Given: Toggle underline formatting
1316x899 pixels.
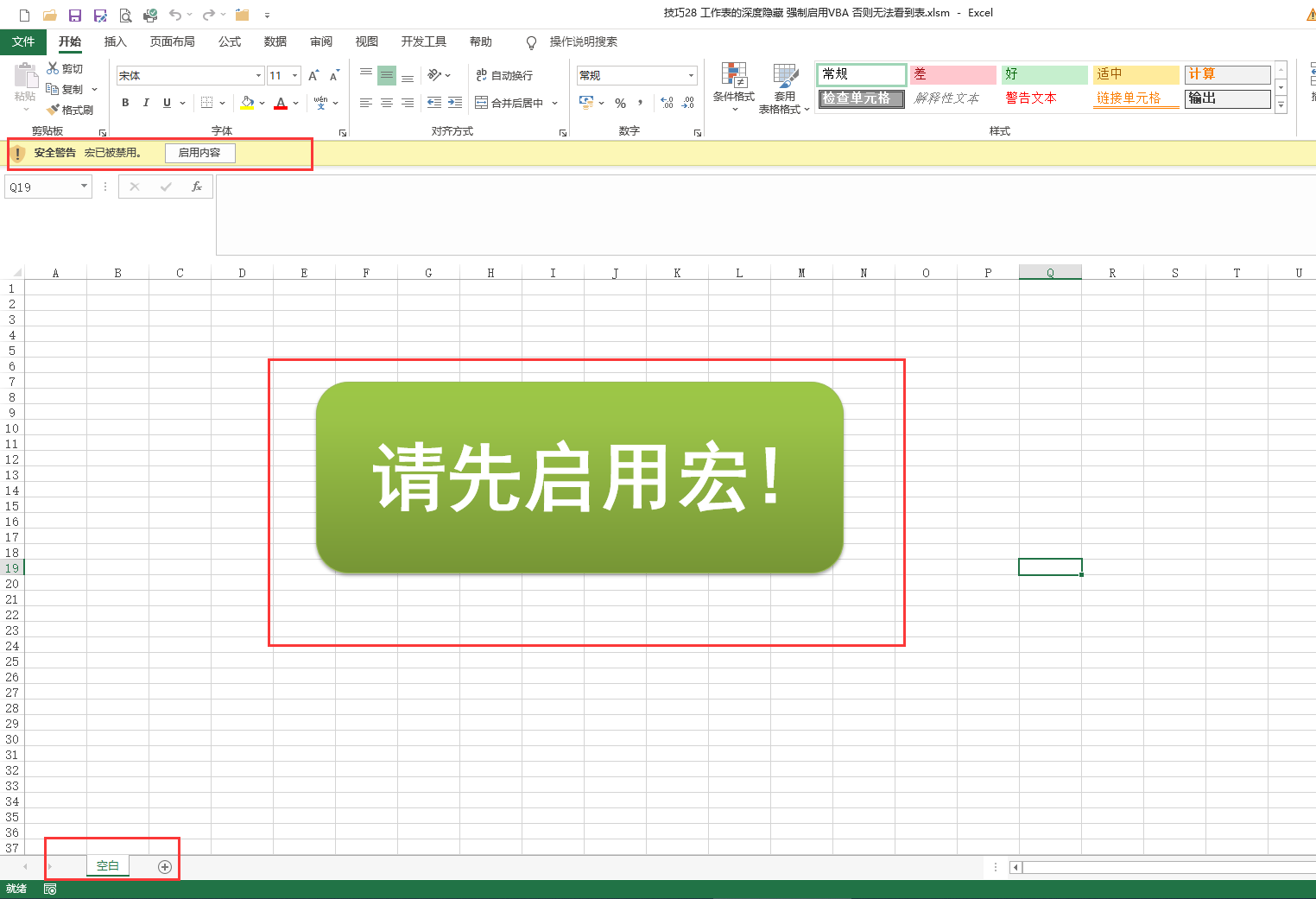Looking at the screenshot, I should tap(167, 103).
